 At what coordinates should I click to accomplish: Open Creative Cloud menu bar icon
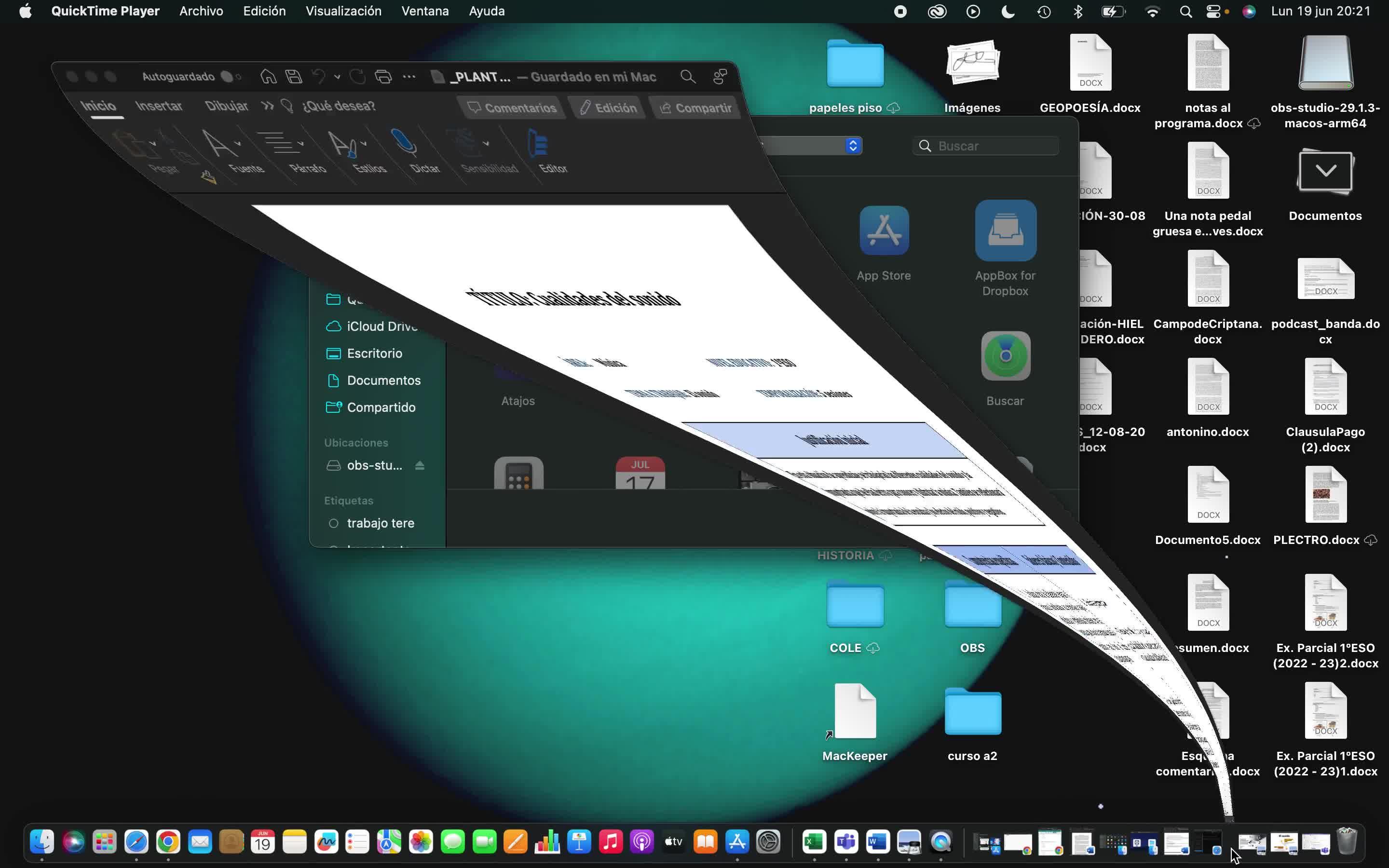point(937,12)
